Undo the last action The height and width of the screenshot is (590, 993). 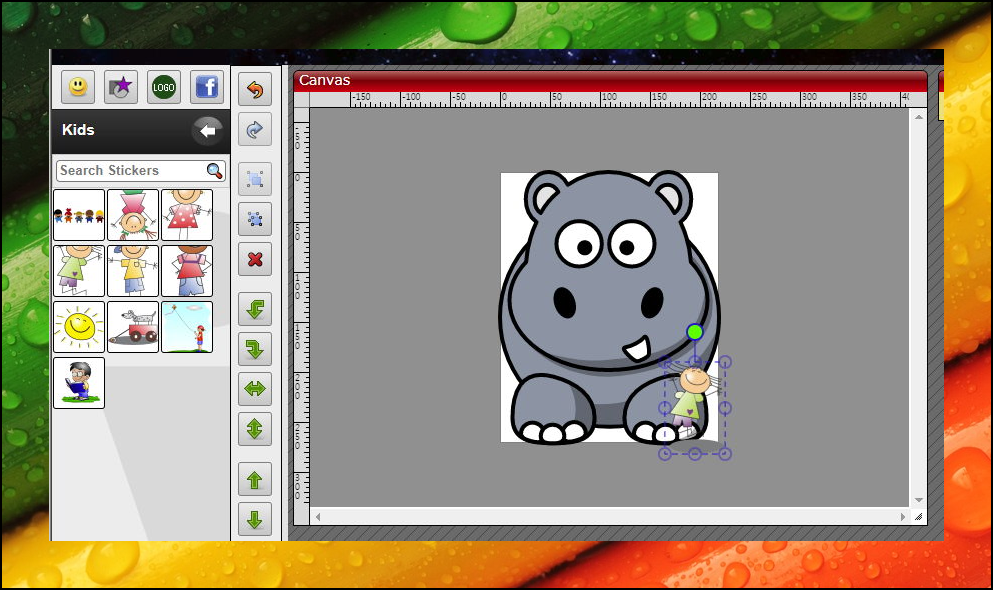(x=255, y=89)
